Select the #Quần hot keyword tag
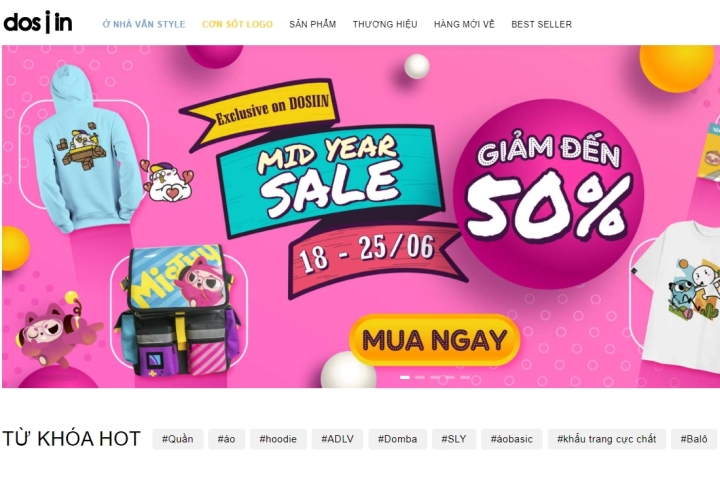This screenshot has width=720, height=479. pyautogui.click(x=178, y=439)
